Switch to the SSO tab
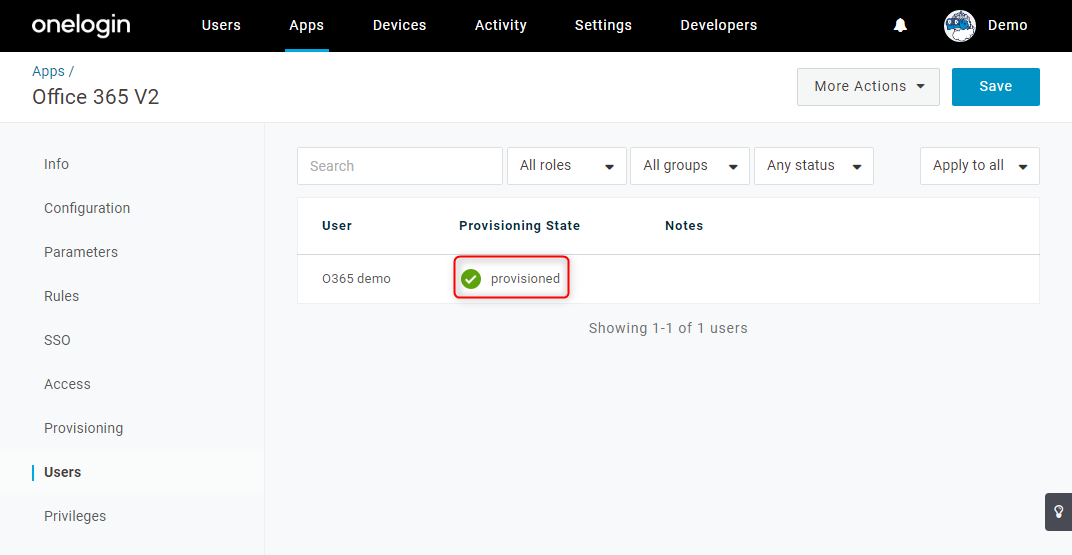 57,340
